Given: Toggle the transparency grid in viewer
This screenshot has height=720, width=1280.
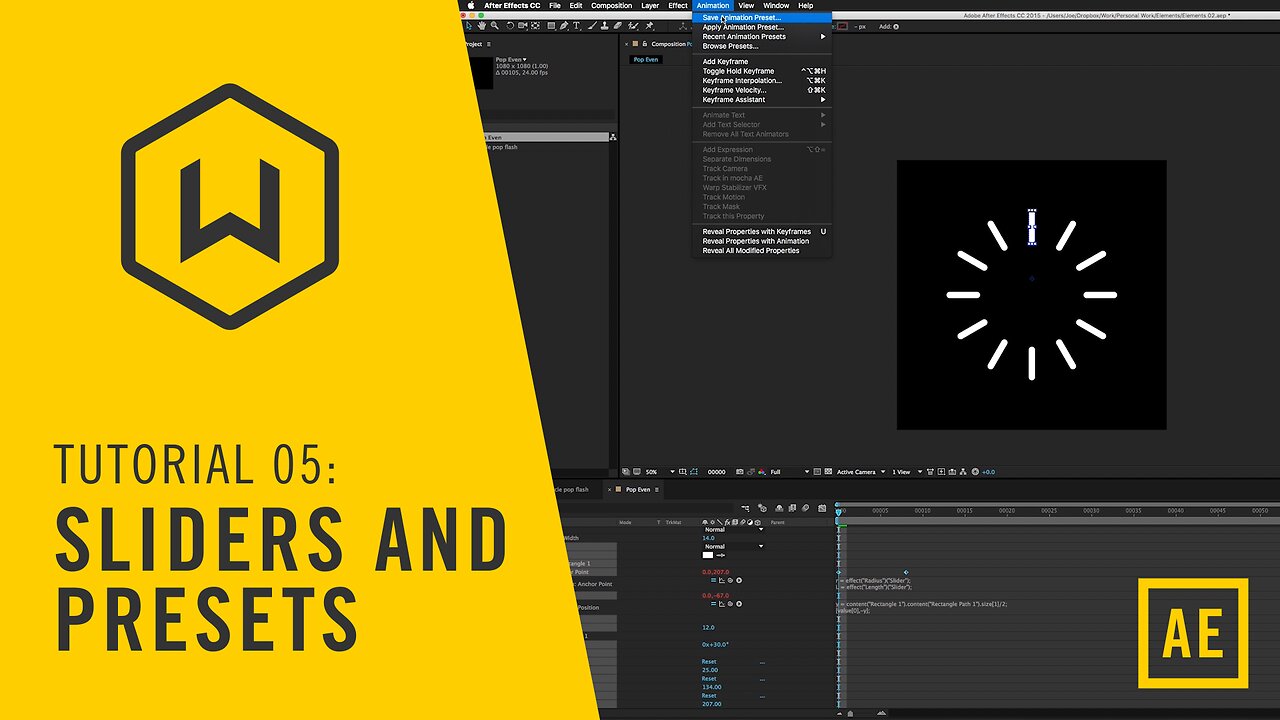Looking at the screenshot, I should click(x=828, y=472).
